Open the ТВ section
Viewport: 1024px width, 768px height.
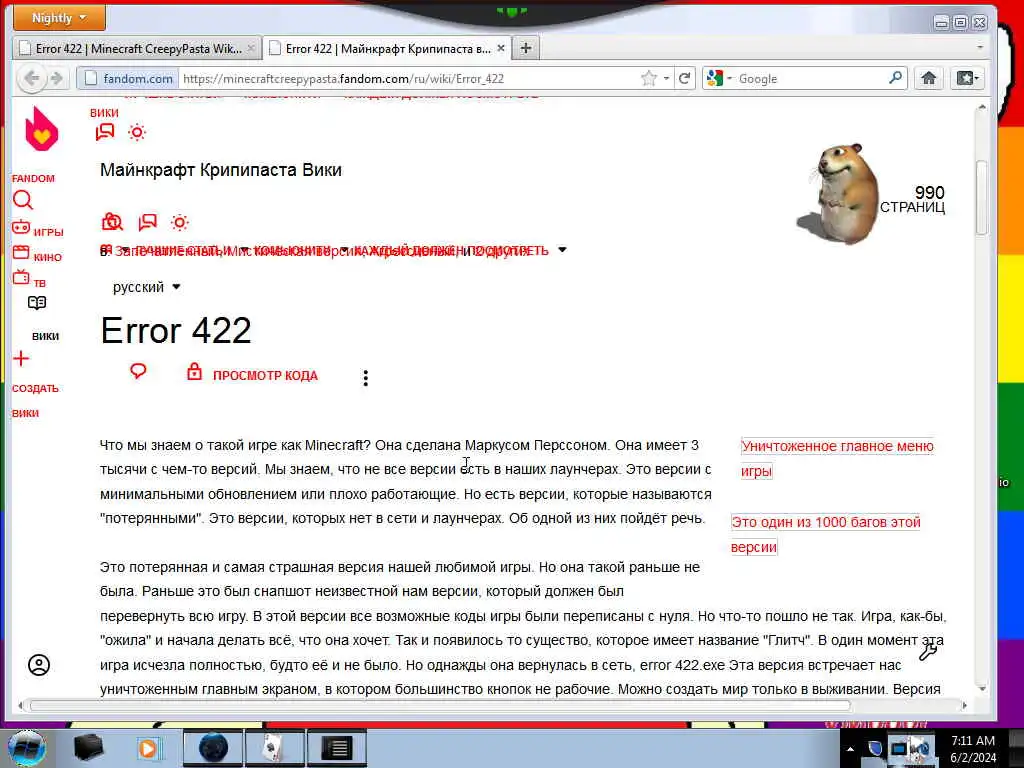tap(29, 280)
